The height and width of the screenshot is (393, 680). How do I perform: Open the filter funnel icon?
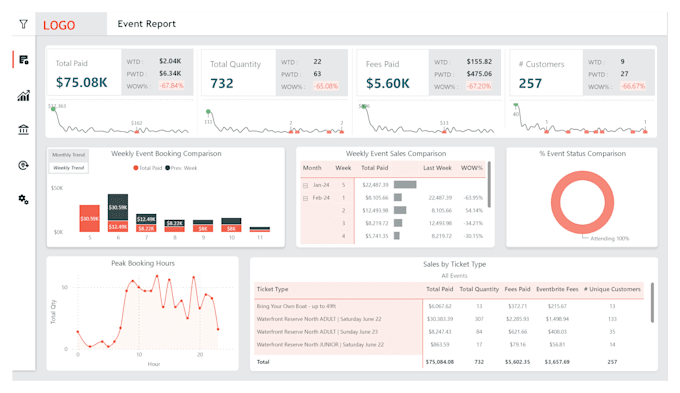pyautogui.click(x=23, y=24)
